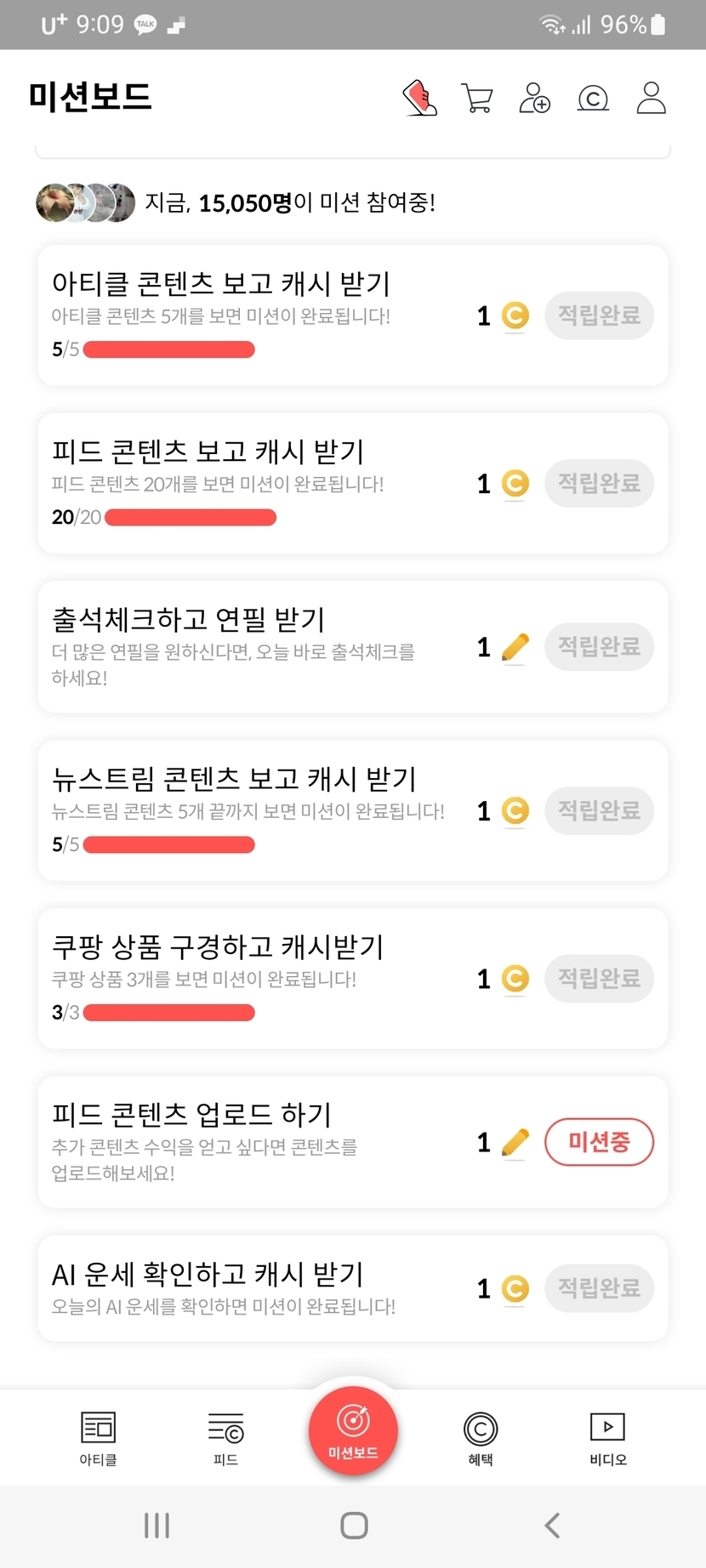Open my profile icon

[x=652, y=98]
